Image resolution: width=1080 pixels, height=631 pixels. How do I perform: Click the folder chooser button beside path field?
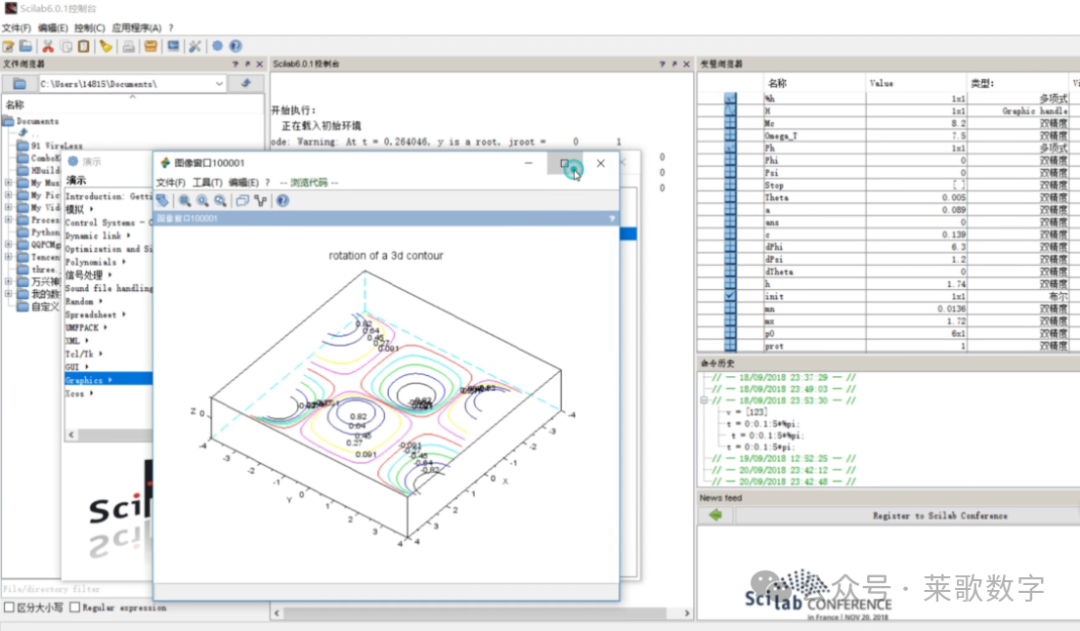pos(19,84)
